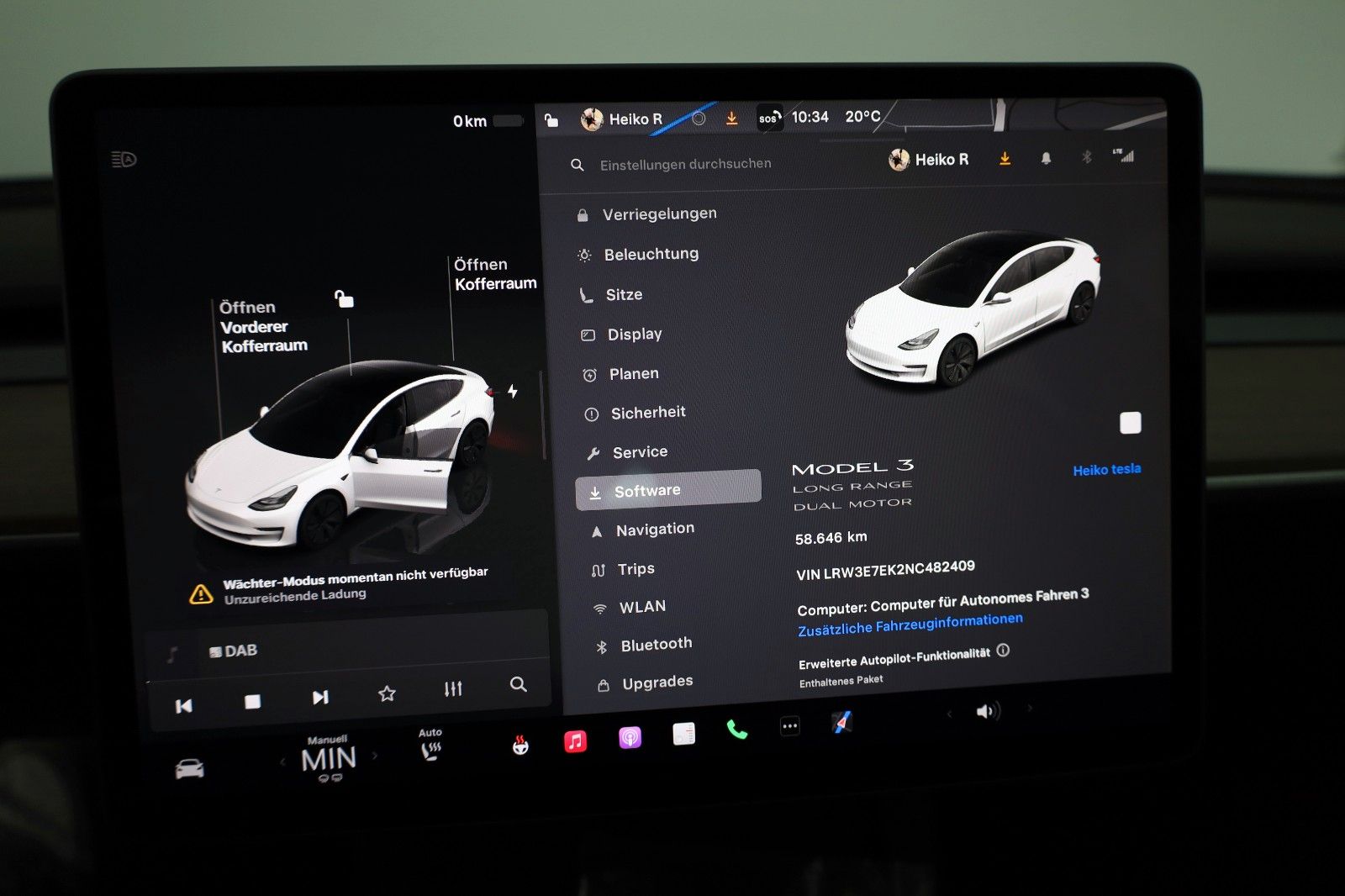Tap the steering wheel heater icon
1345x896 pixels.
pyautogui.click(x=520, y=745)
